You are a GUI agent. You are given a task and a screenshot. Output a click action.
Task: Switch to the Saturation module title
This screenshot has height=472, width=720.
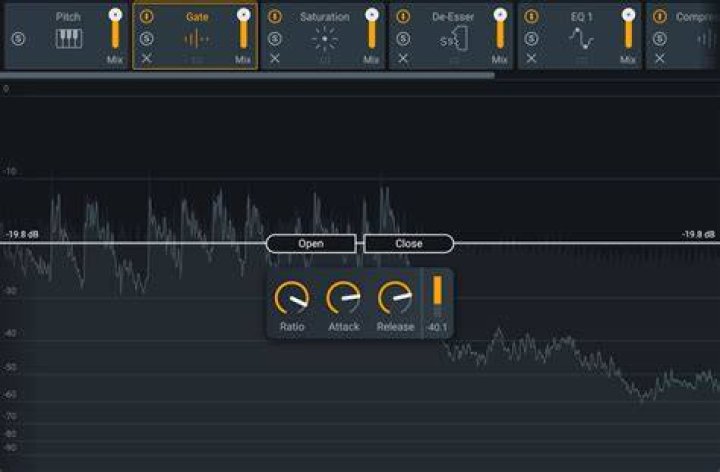click(x=325, y=17)
